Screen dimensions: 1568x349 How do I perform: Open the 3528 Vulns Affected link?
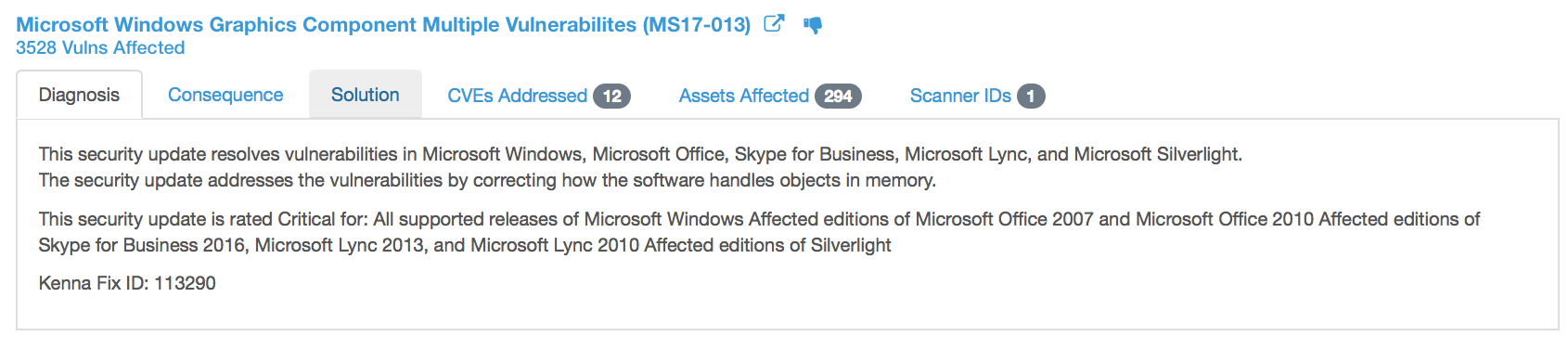click(x=100, y=47)
